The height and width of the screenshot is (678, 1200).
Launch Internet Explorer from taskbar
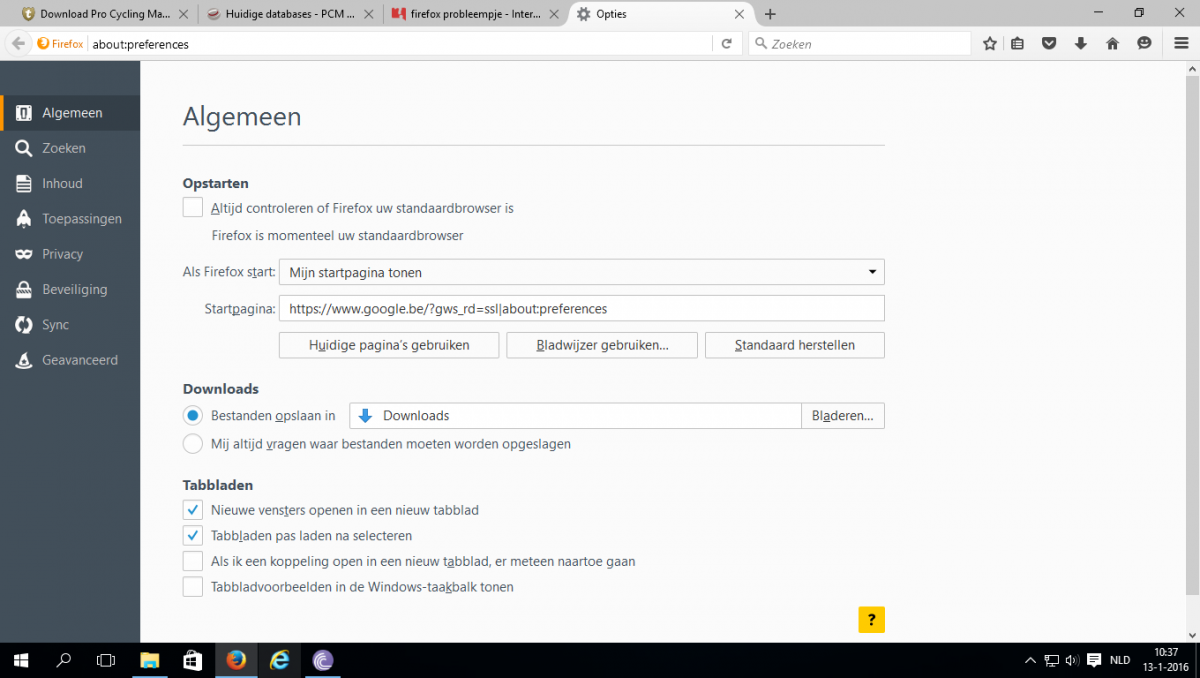pyautogui.click(x=280, y=660)
